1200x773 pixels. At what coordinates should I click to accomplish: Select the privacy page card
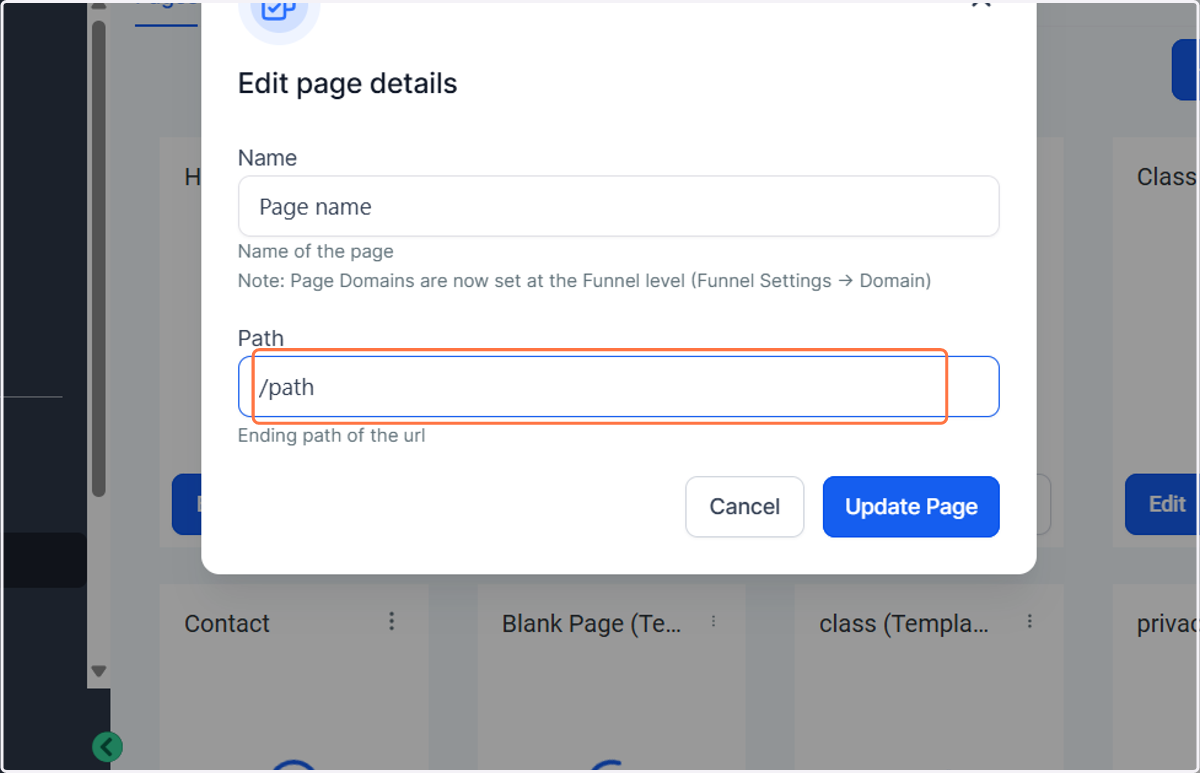[1156, 678]
